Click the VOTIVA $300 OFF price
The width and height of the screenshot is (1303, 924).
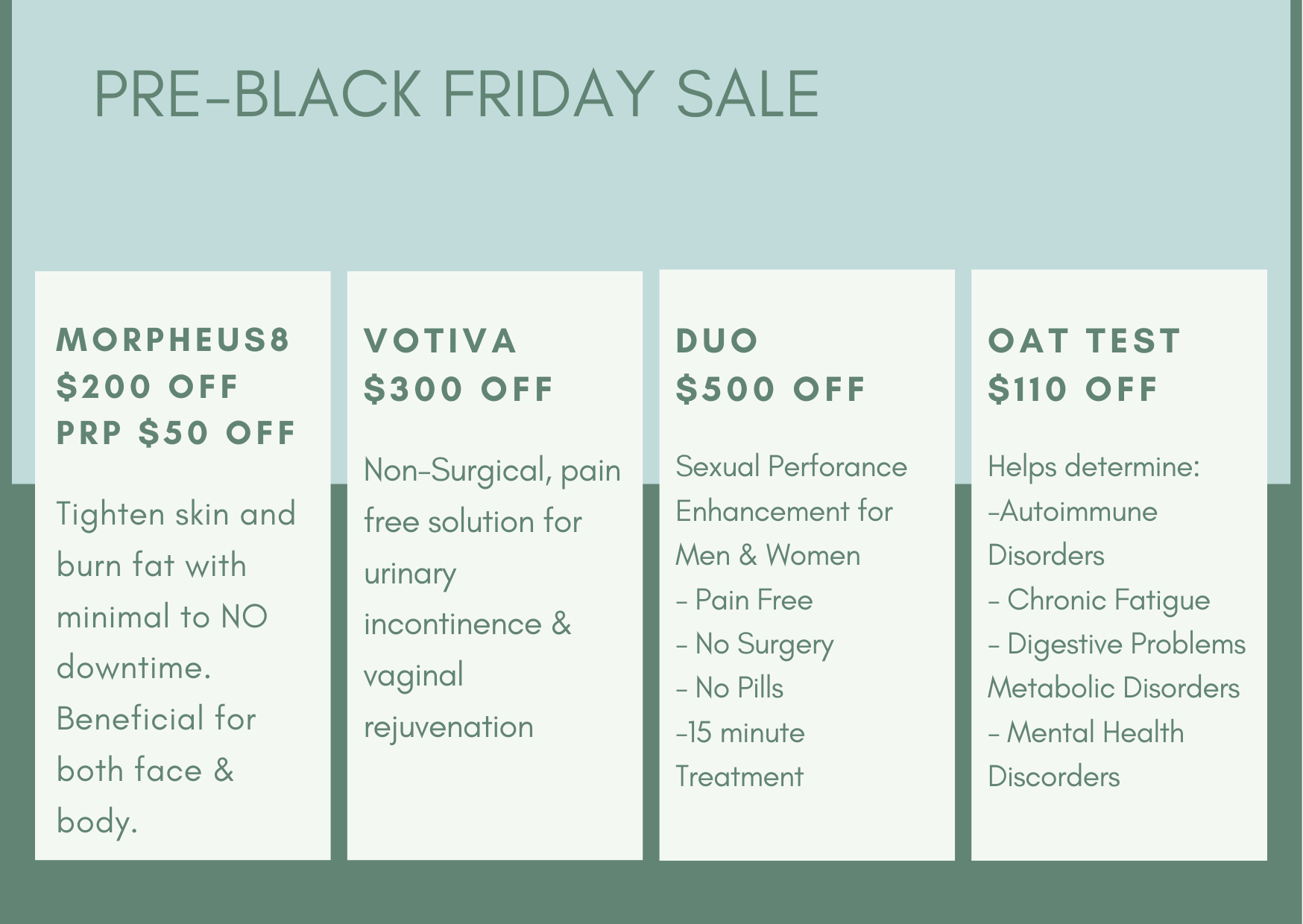click(458, 389)
